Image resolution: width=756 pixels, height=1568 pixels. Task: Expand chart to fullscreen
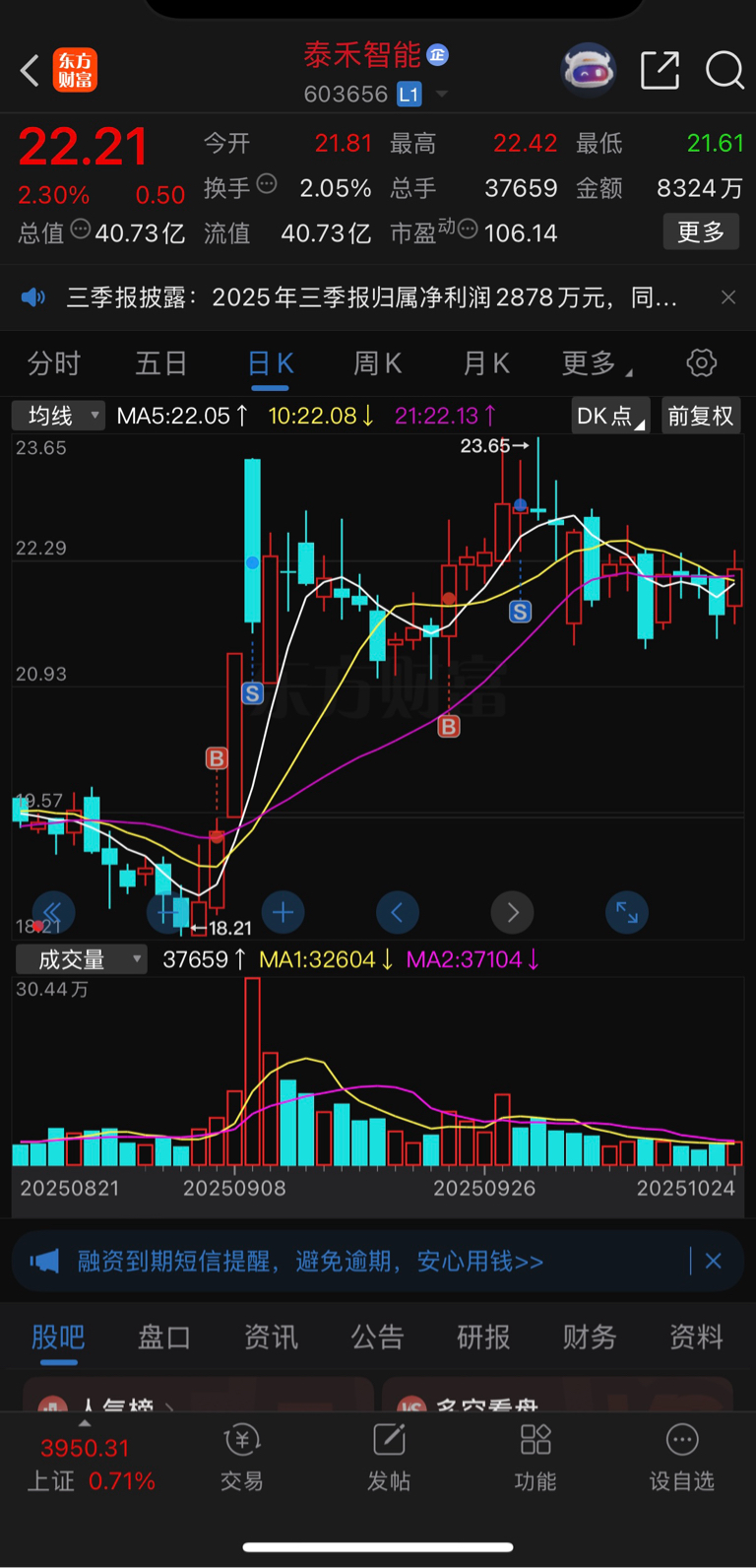coord(627,913)
